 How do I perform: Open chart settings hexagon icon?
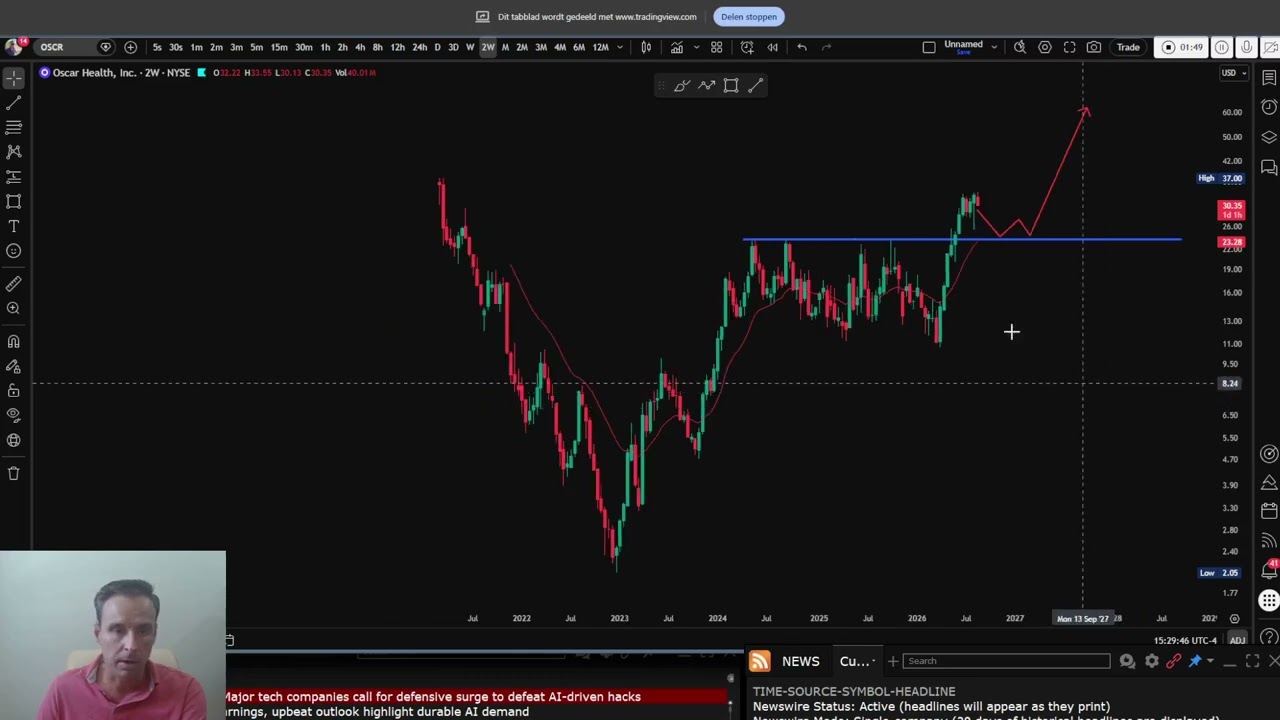pyautogui.click(x=1045, y=47)
